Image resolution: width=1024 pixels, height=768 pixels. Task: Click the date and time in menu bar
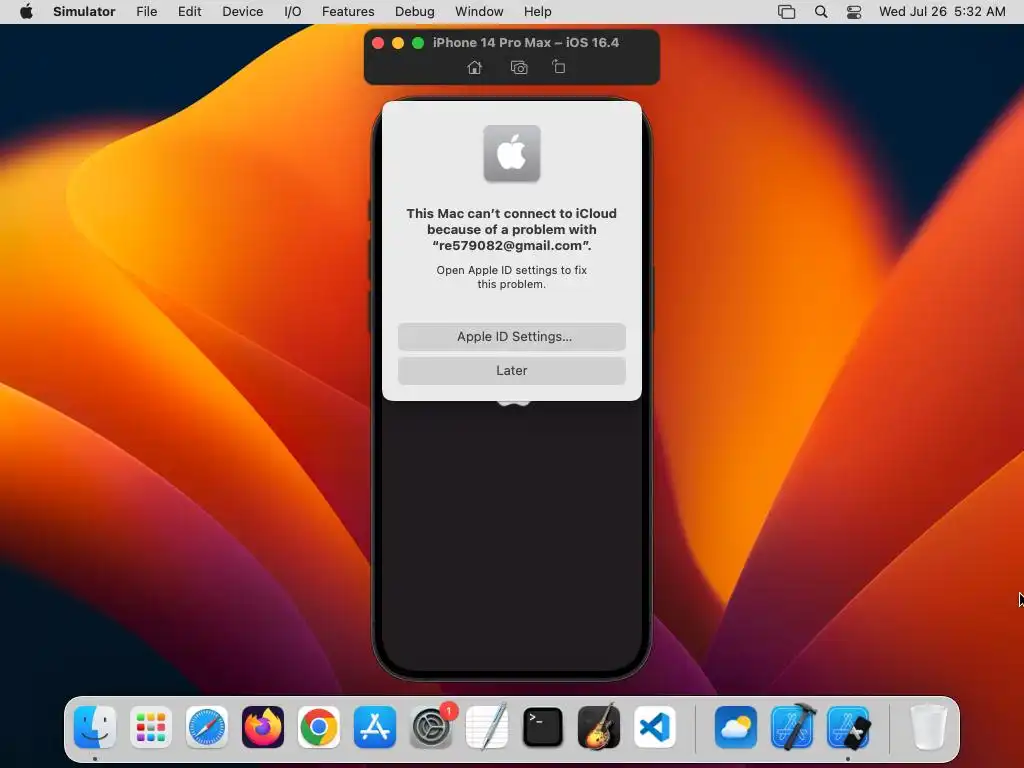pyautogui.click(x=942, y=12)
